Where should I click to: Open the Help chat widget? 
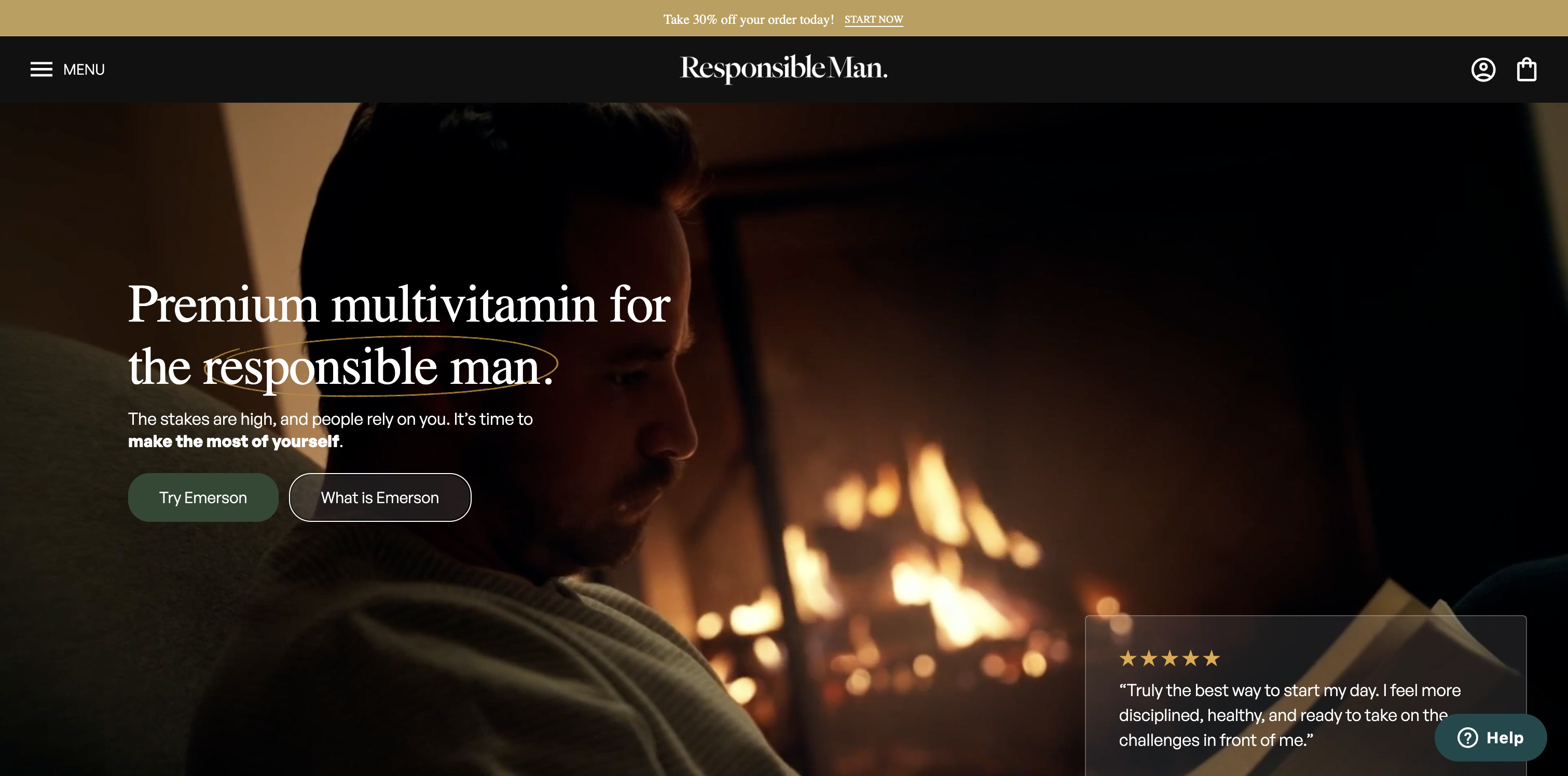pyautogui.click(x=1491, y=738)
